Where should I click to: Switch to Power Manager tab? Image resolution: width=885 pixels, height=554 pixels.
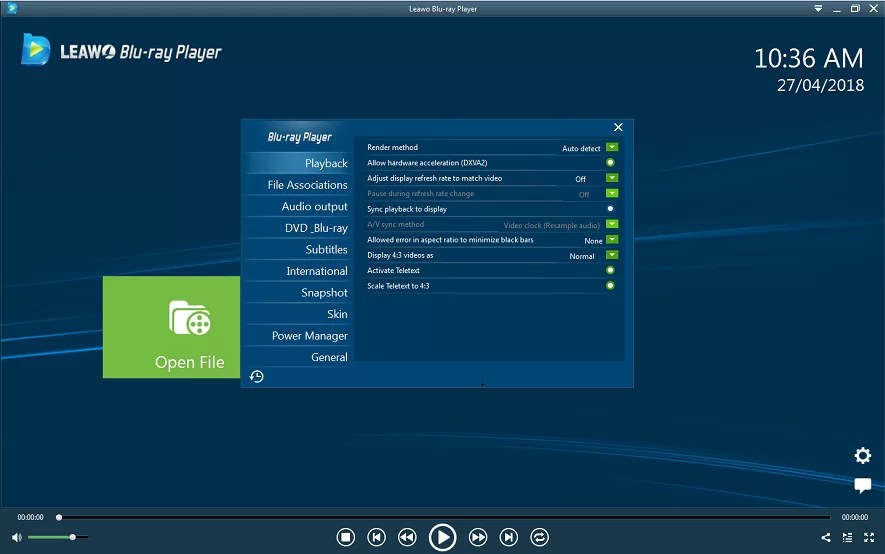pos(299,336)
